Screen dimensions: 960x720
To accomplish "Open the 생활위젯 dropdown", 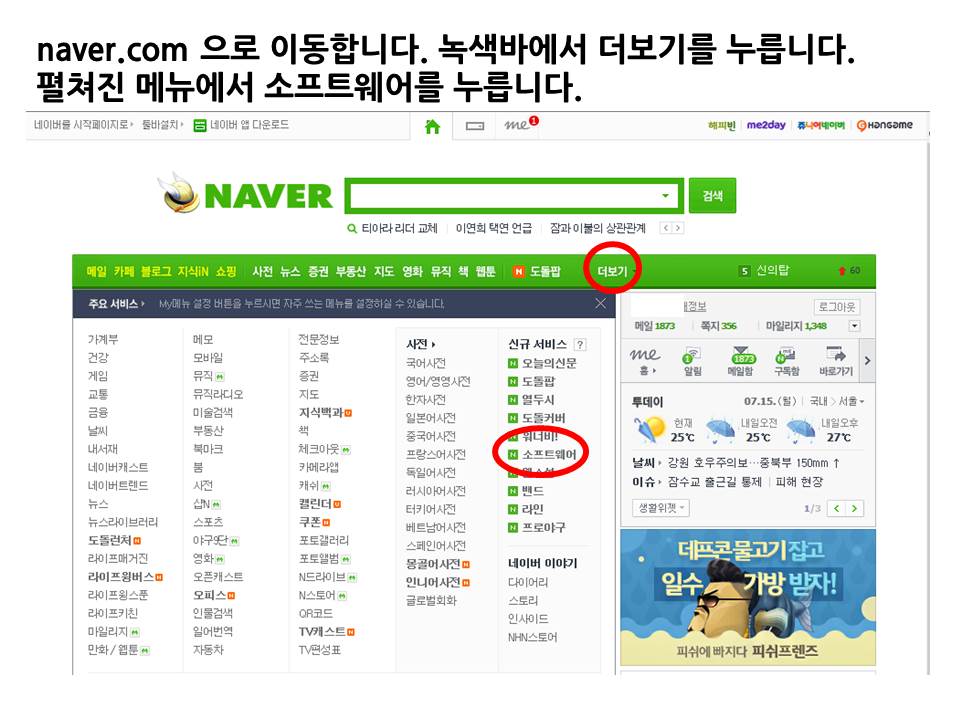I will 661,508.
